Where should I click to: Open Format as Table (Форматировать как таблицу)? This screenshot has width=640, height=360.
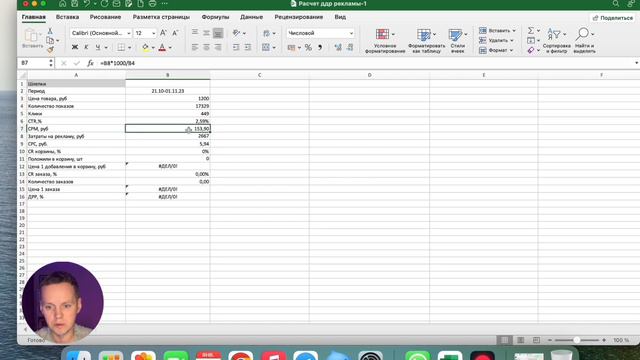pyautogui.click(x=427, y=41)
